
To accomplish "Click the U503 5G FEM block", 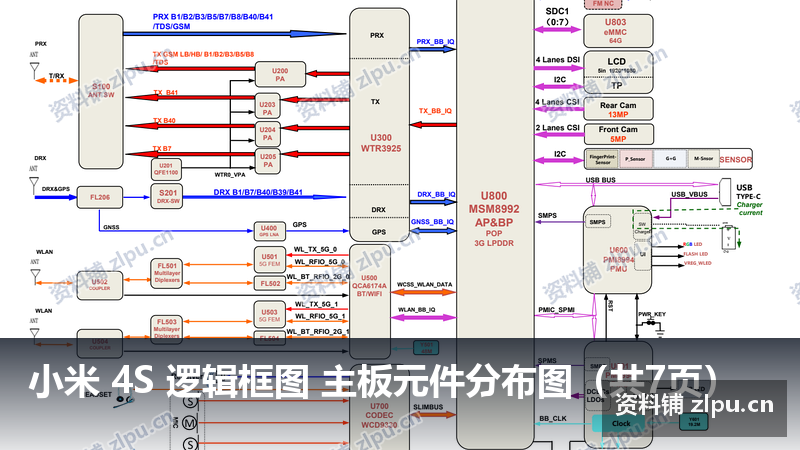I will 269,315.
